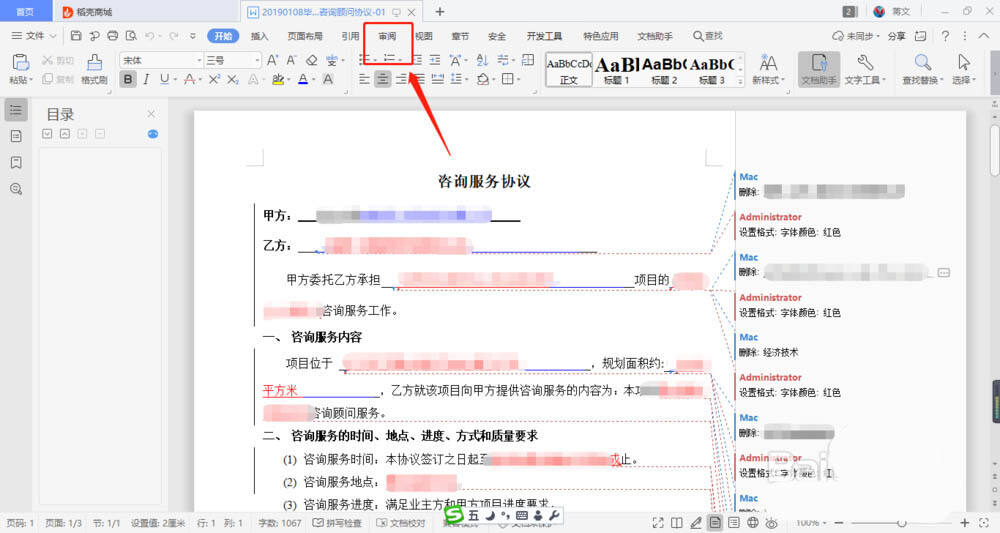The width and height of the screenshot is (1000, 533).
Task: Toggle page layout view in status bar
Action: (x=715, y=523)
